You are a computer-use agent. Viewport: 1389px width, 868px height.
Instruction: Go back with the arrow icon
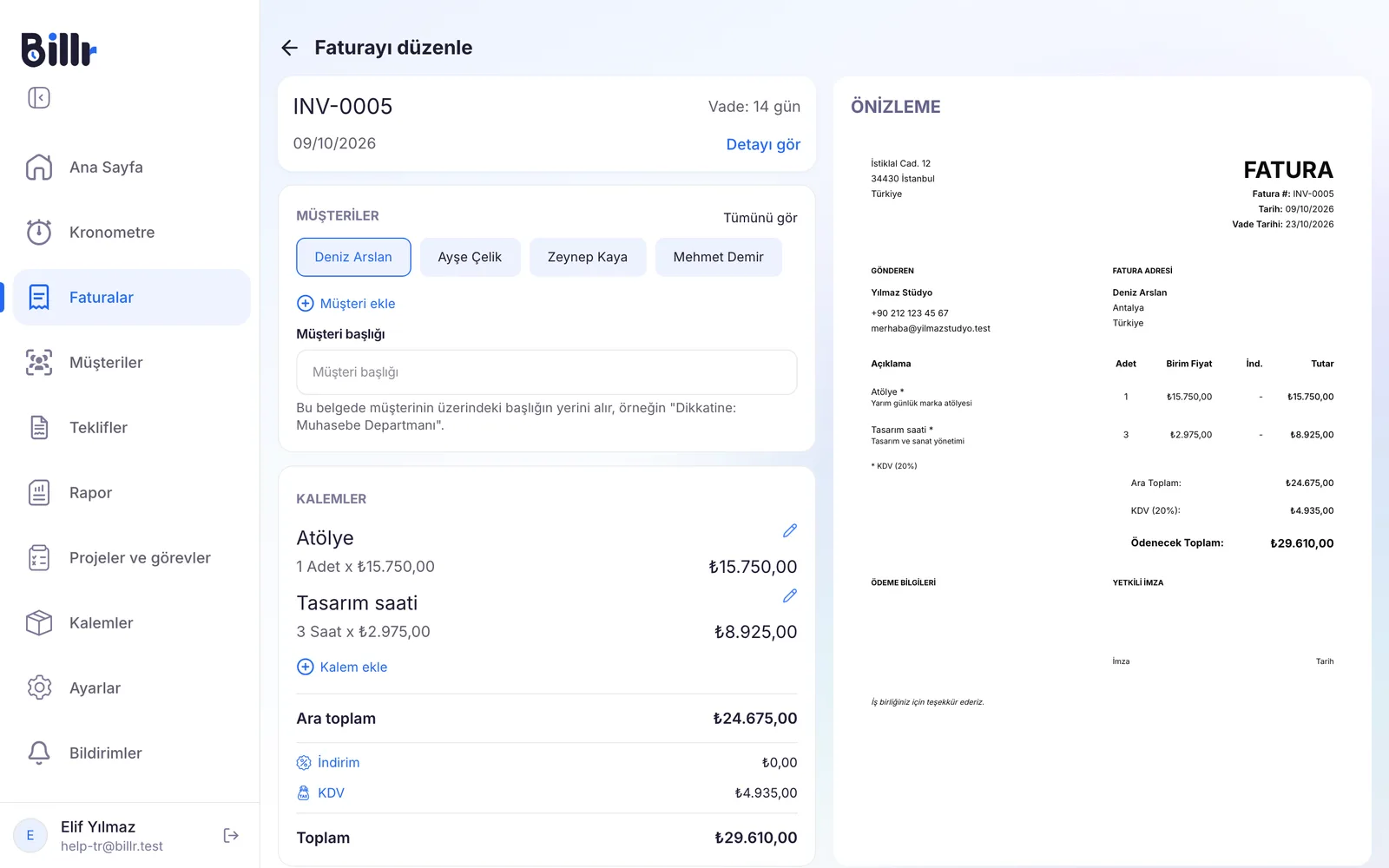(x=289, y=48)
